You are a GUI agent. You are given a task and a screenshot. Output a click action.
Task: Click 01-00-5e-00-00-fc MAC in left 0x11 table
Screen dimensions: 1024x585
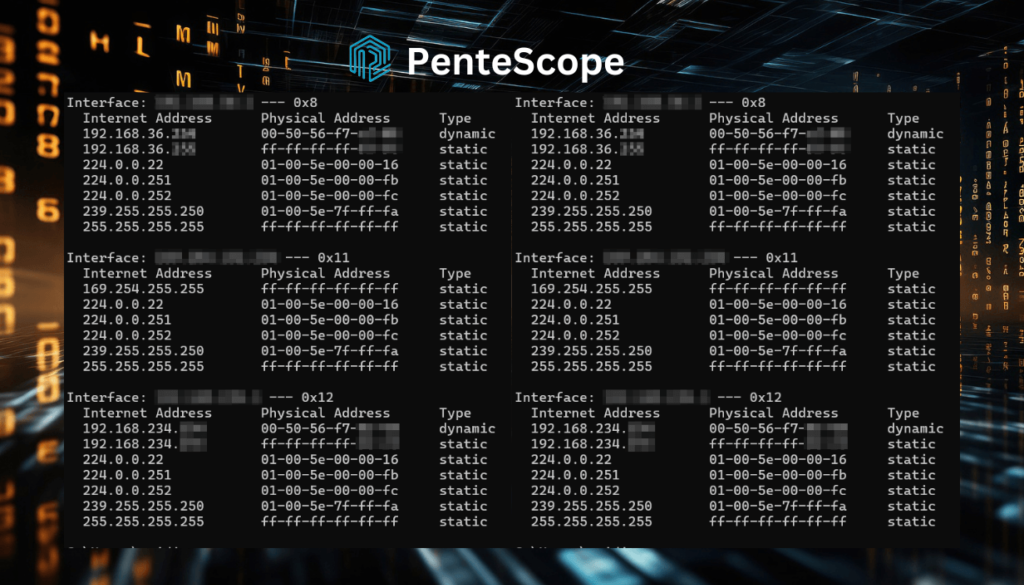coord(329,335)
